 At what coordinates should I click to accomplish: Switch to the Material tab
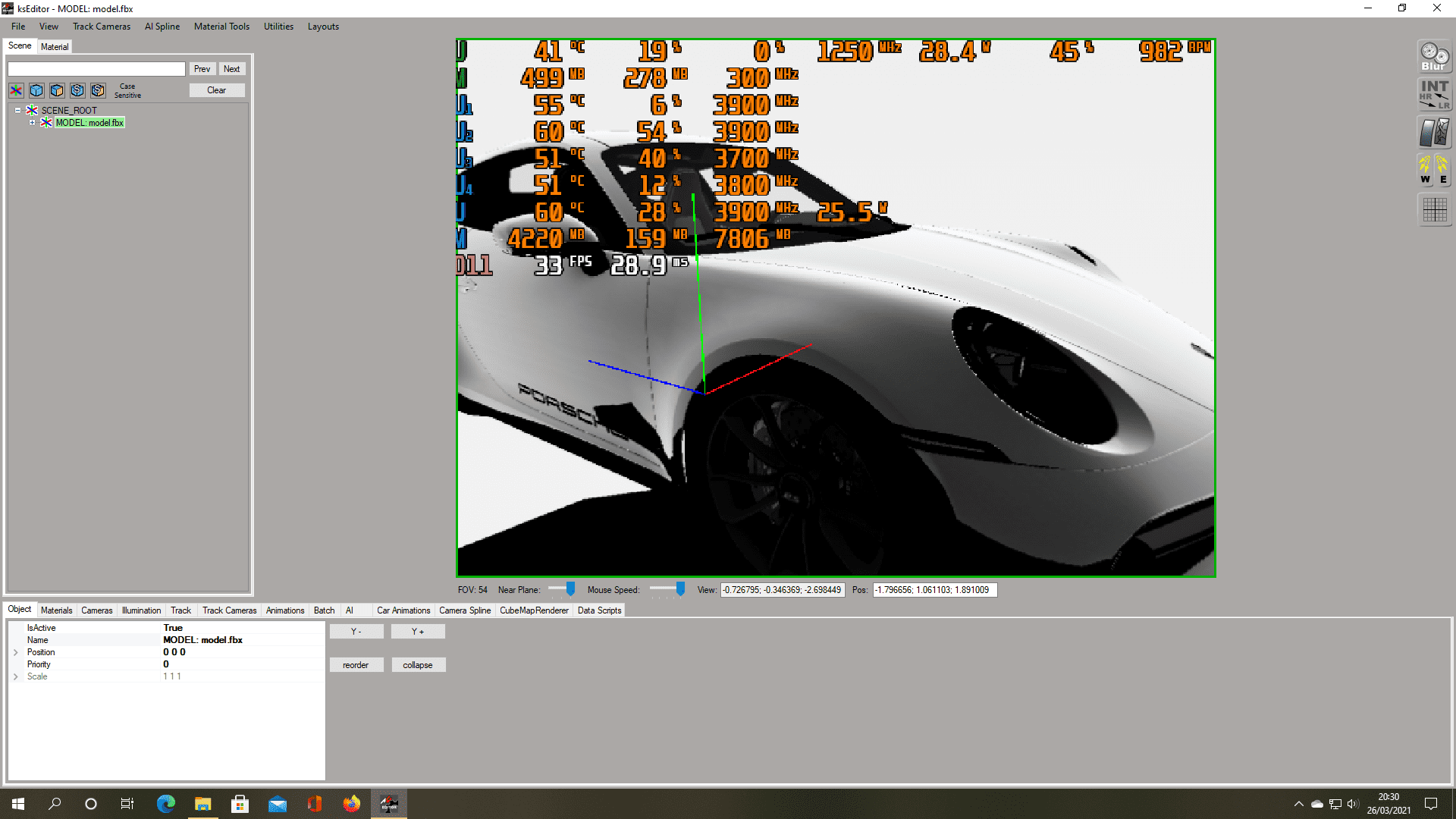pyautogui.click(x=55, y=47)
